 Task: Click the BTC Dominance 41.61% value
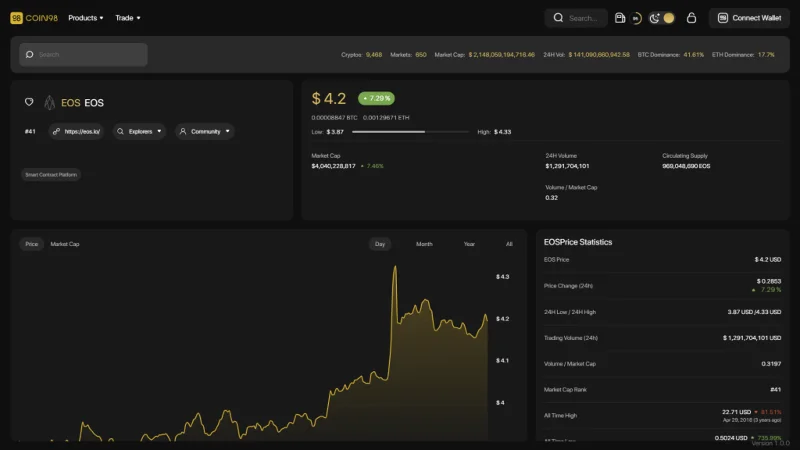tap(694, 55)
